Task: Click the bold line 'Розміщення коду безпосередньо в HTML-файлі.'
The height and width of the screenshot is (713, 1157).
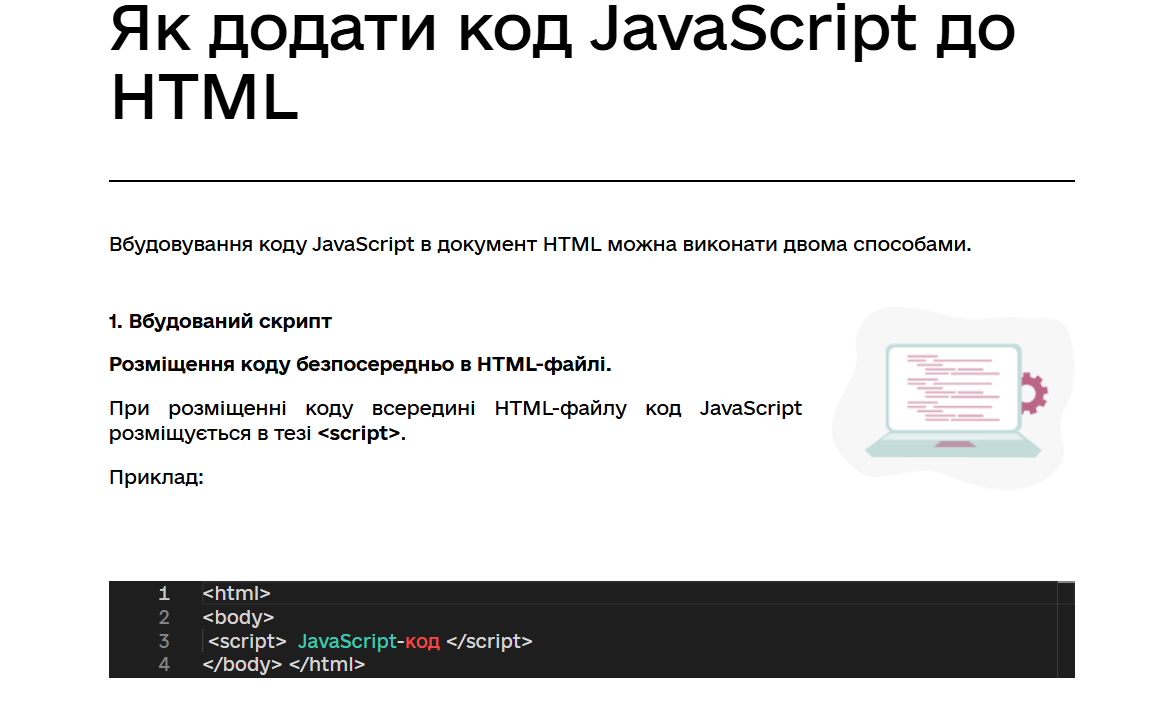Action: click(360, 364)
